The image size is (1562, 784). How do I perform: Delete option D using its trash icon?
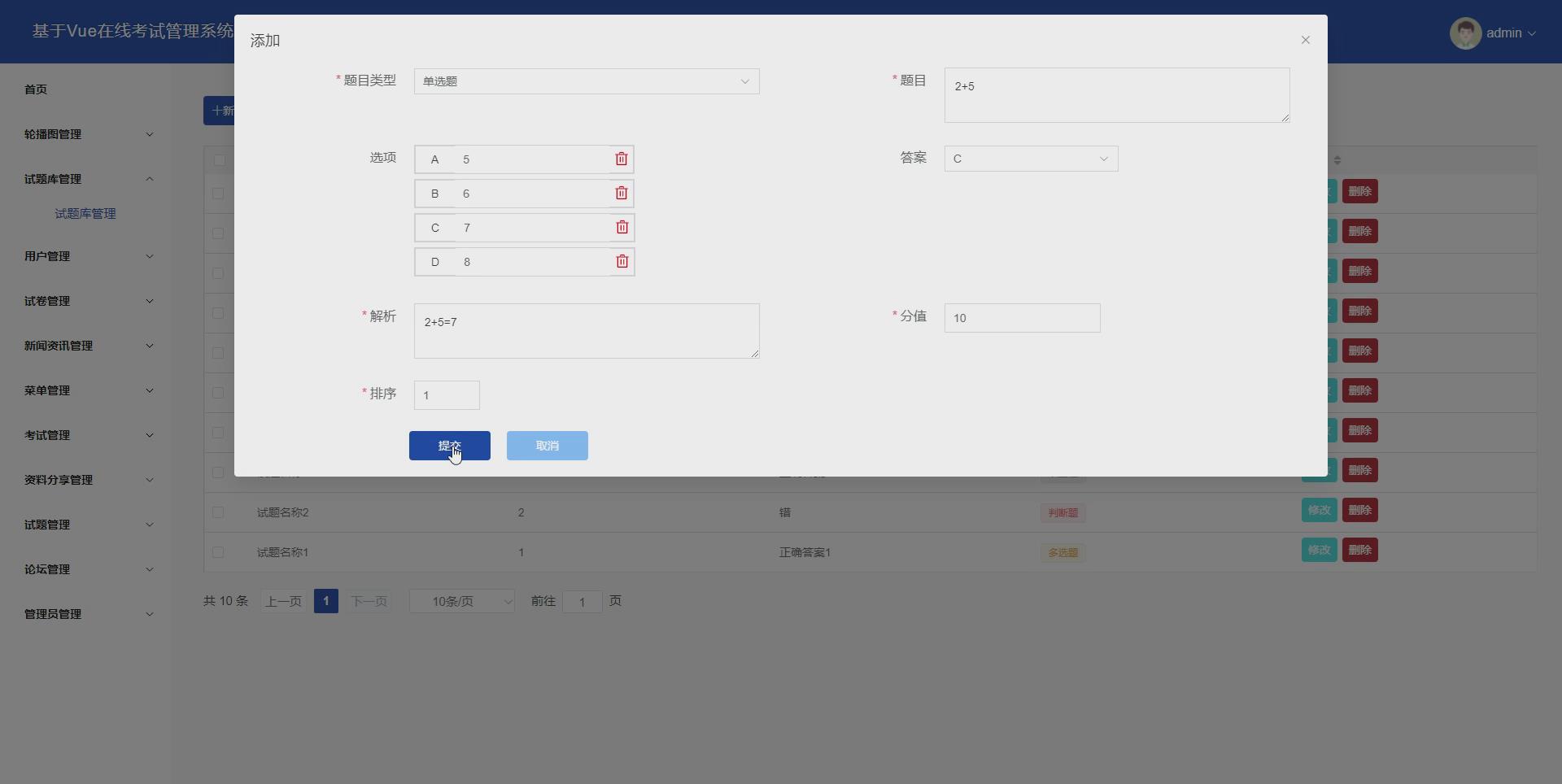pyautogui.click(x=621, y=261)
